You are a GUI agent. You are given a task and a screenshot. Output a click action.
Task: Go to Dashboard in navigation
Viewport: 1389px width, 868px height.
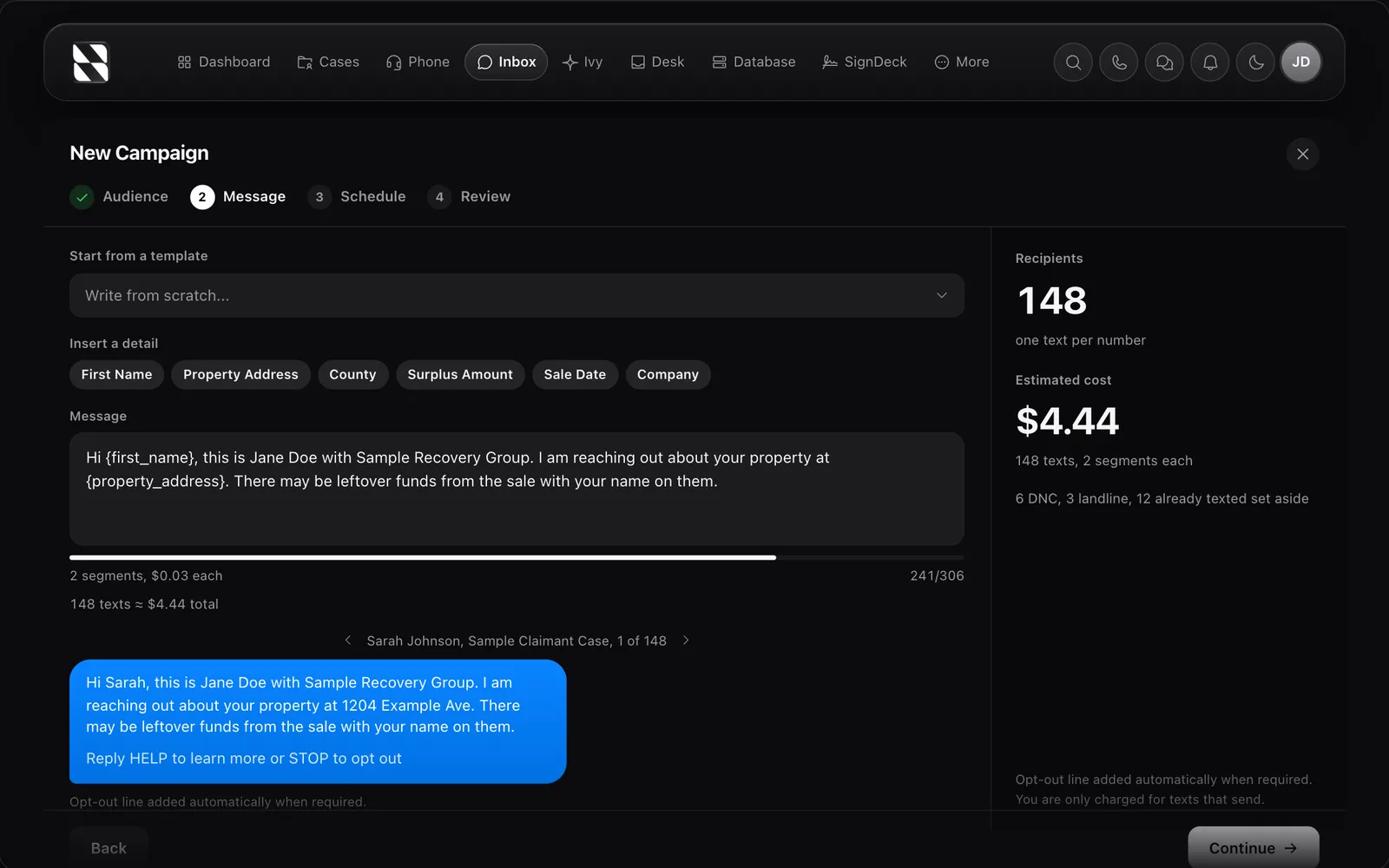[x=224, y=62]
